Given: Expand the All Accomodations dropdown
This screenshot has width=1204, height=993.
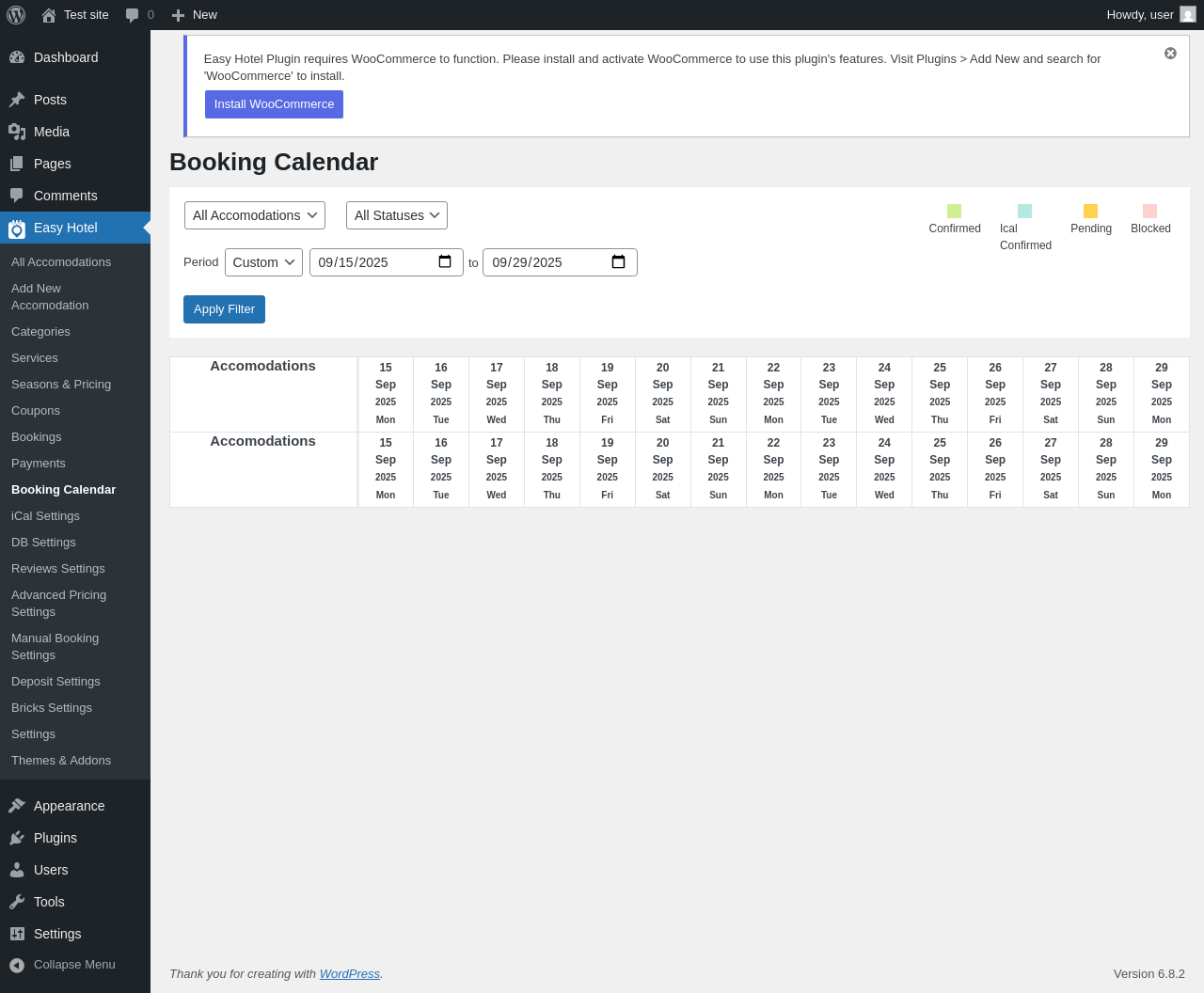Looking at the screenshot, I should [255, 215].
